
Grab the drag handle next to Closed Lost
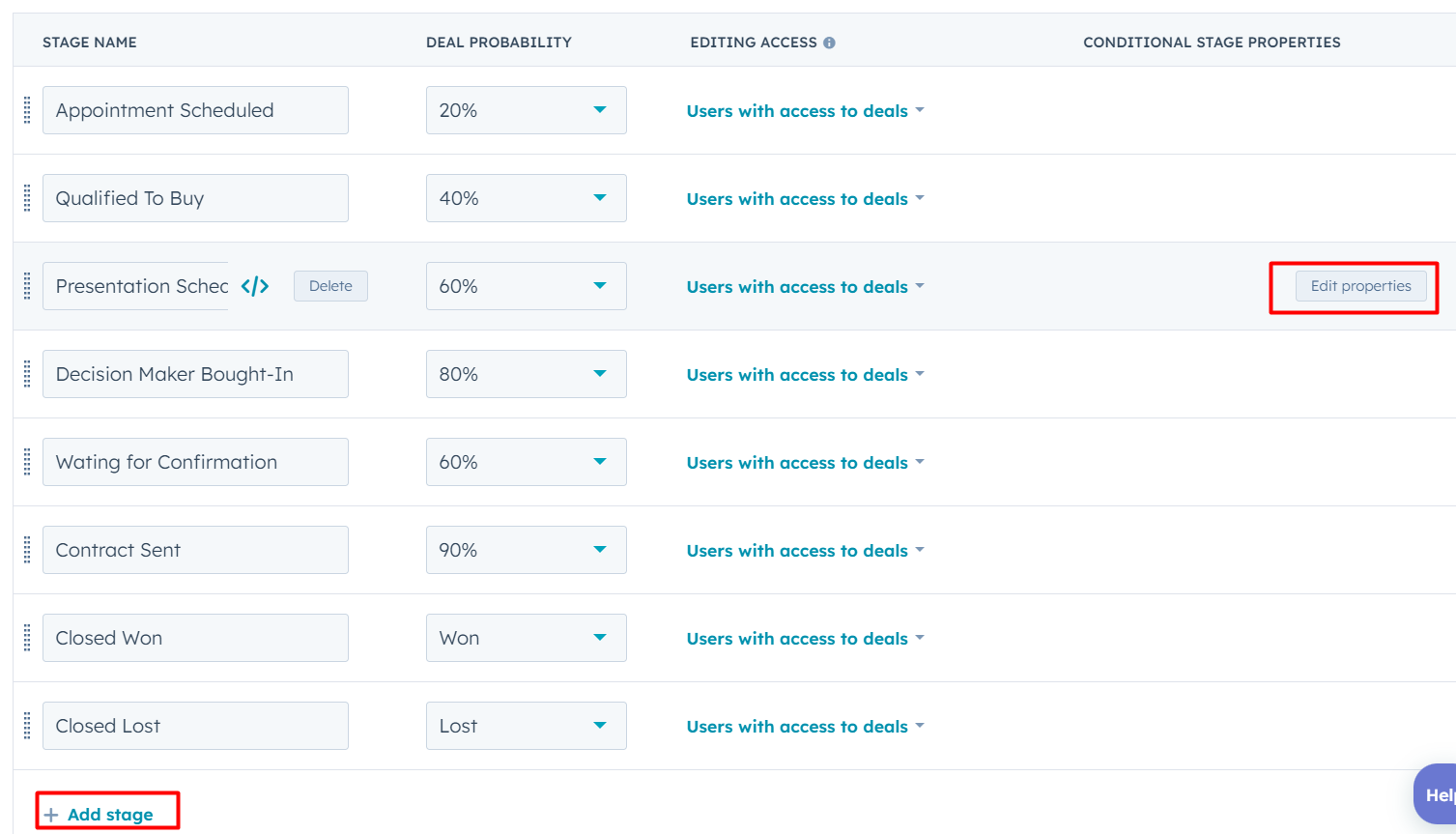(26, 726)
